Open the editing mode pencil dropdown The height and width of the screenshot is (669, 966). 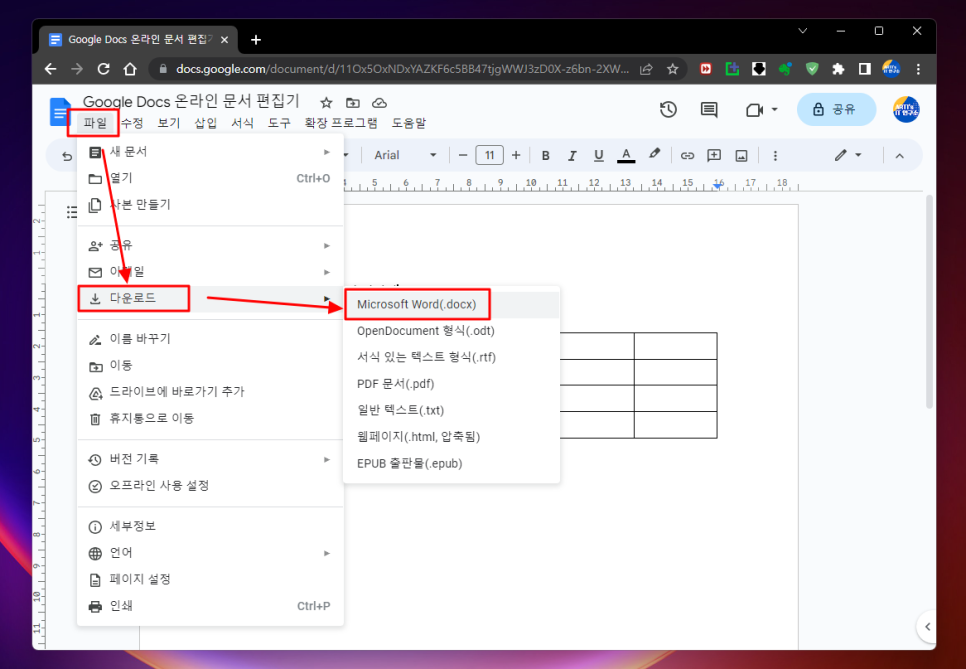[848, 155]
